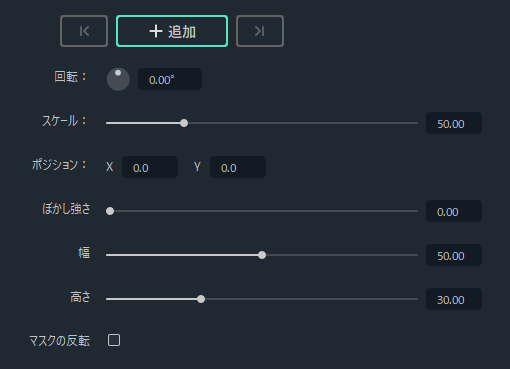510x369 pixels.
Task: Click the 幅 value field 50.00
Action: point(454,255)
